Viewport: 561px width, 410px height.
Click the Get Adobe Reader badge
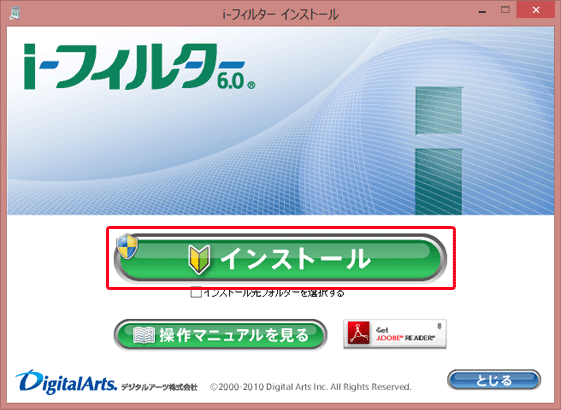pyautogui.click(x=395, y=333)
